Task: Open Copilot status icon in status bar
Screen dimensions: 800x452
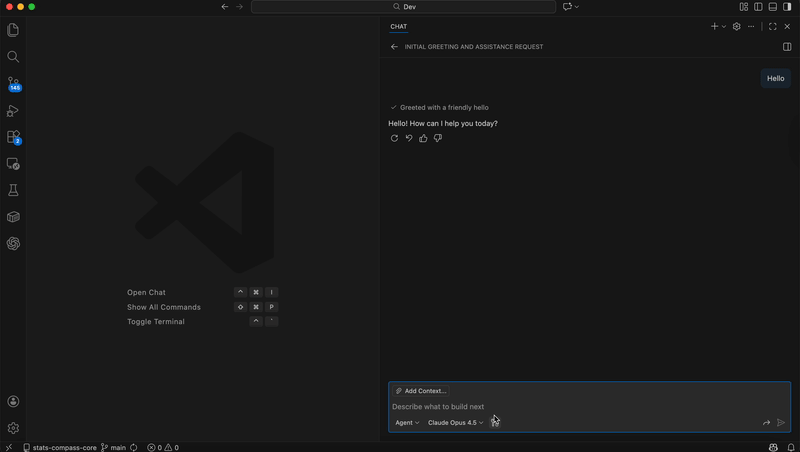Action: pyautogui.click(x=773, y=447)
